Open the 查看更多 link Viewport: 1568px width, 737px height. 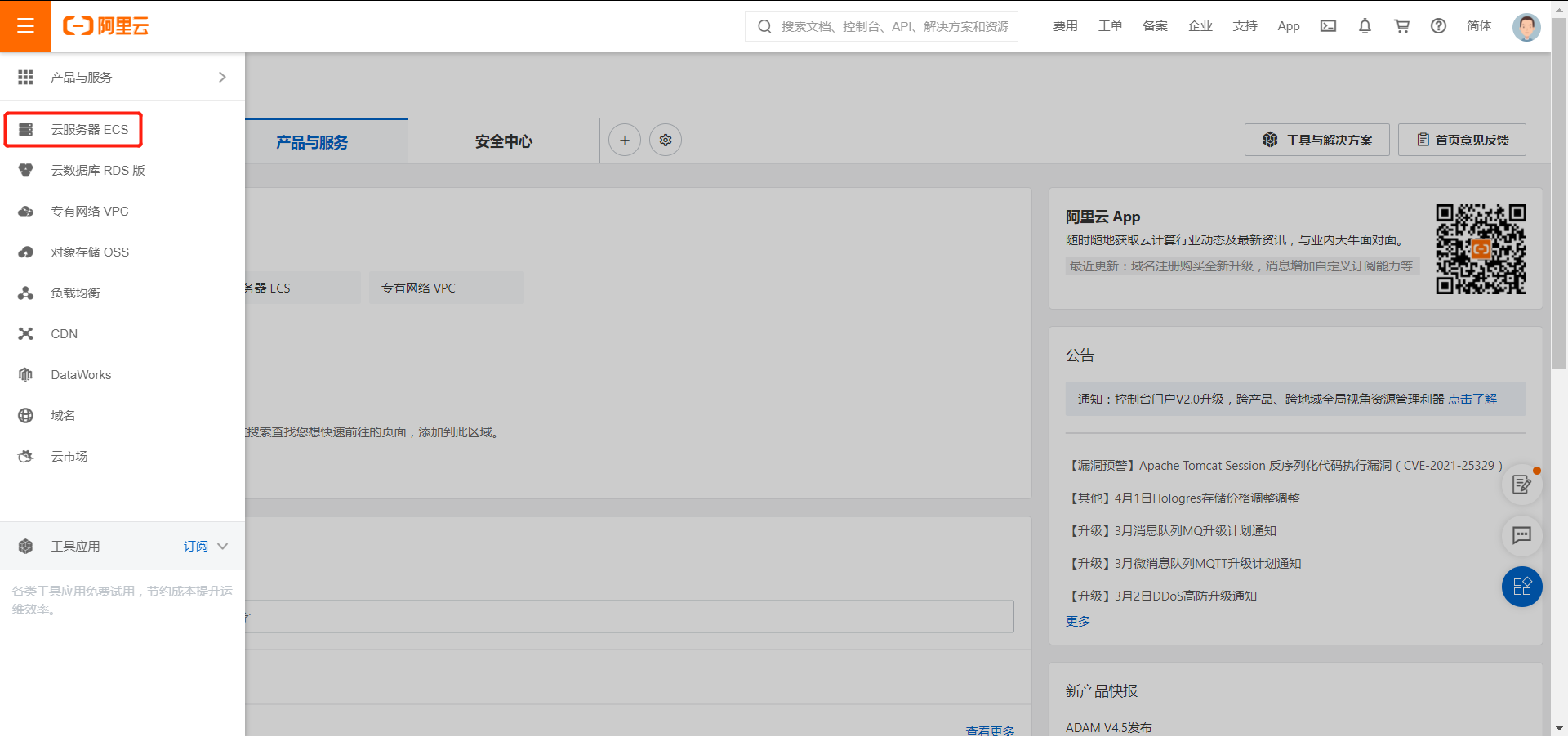point(990,730)
